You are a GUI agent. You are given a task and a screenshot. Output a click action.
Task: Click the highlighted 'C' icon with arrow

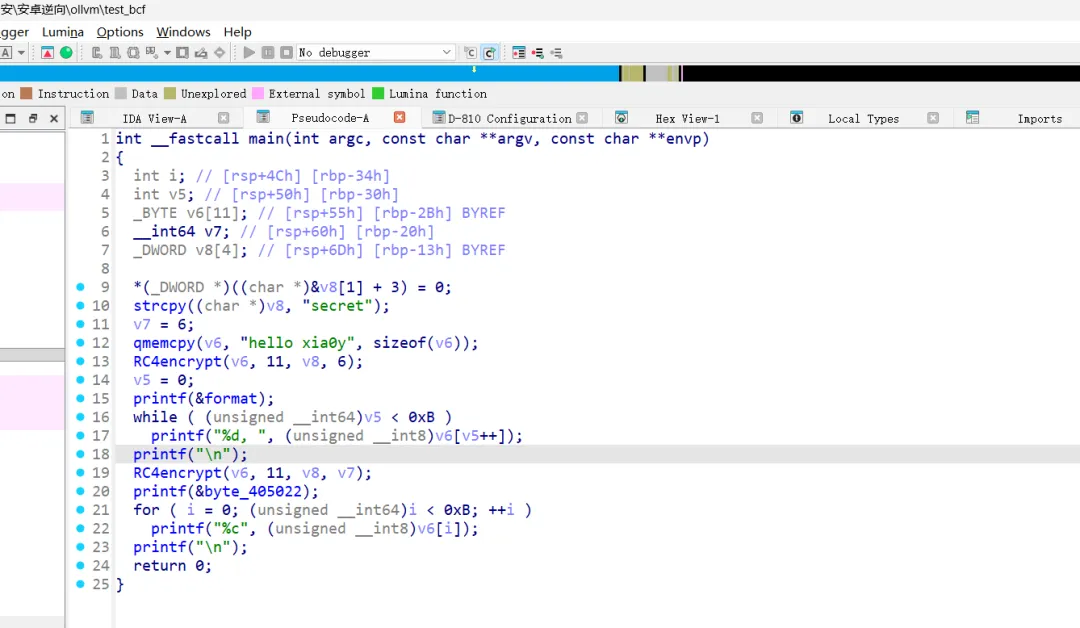(x=490, y=53)
